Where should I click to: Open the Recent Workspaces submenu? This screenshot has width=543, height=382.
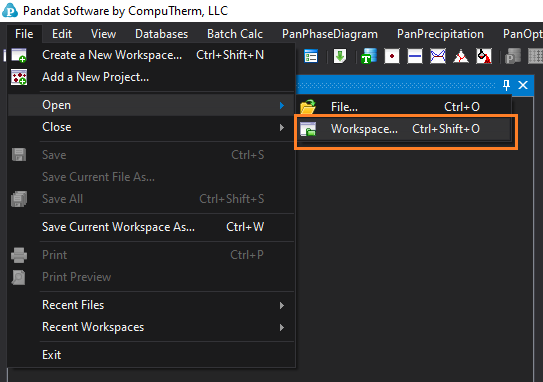point(151,327)
